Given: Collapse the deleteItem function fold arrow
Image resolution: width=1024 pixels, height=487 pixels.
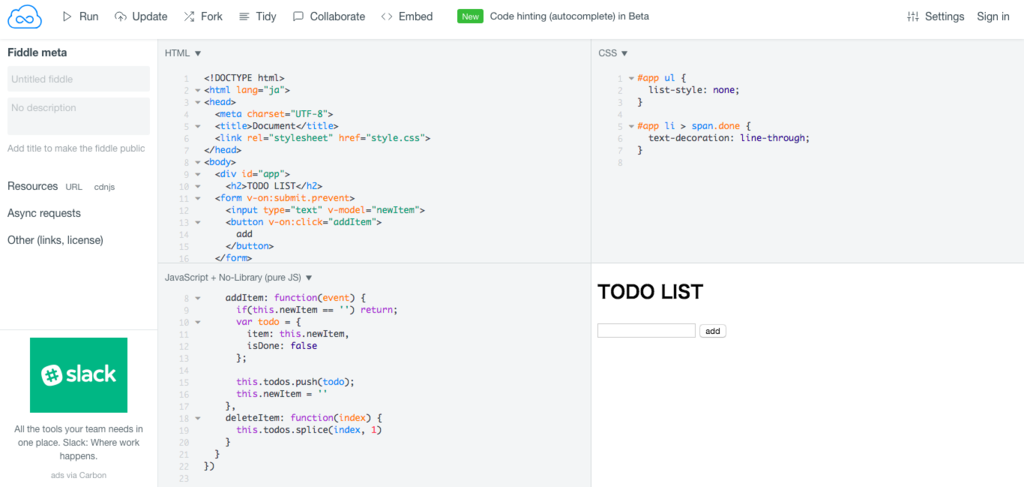Looking at the screenshot, I should [197, 418].
